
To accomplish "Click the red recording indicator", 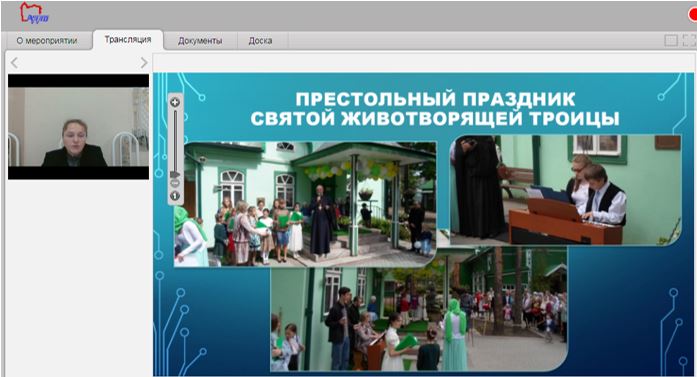I will point(693,15).
